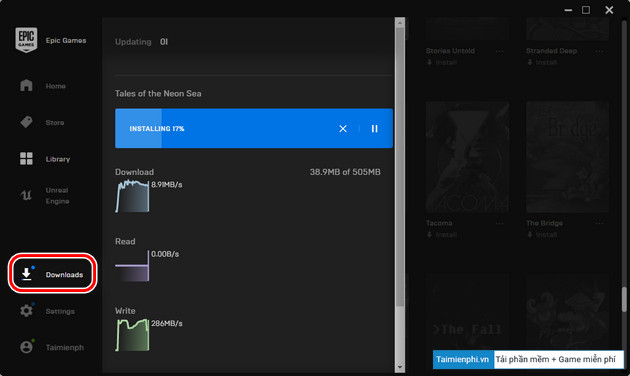Select Library in the sidebar

(57, 159)
